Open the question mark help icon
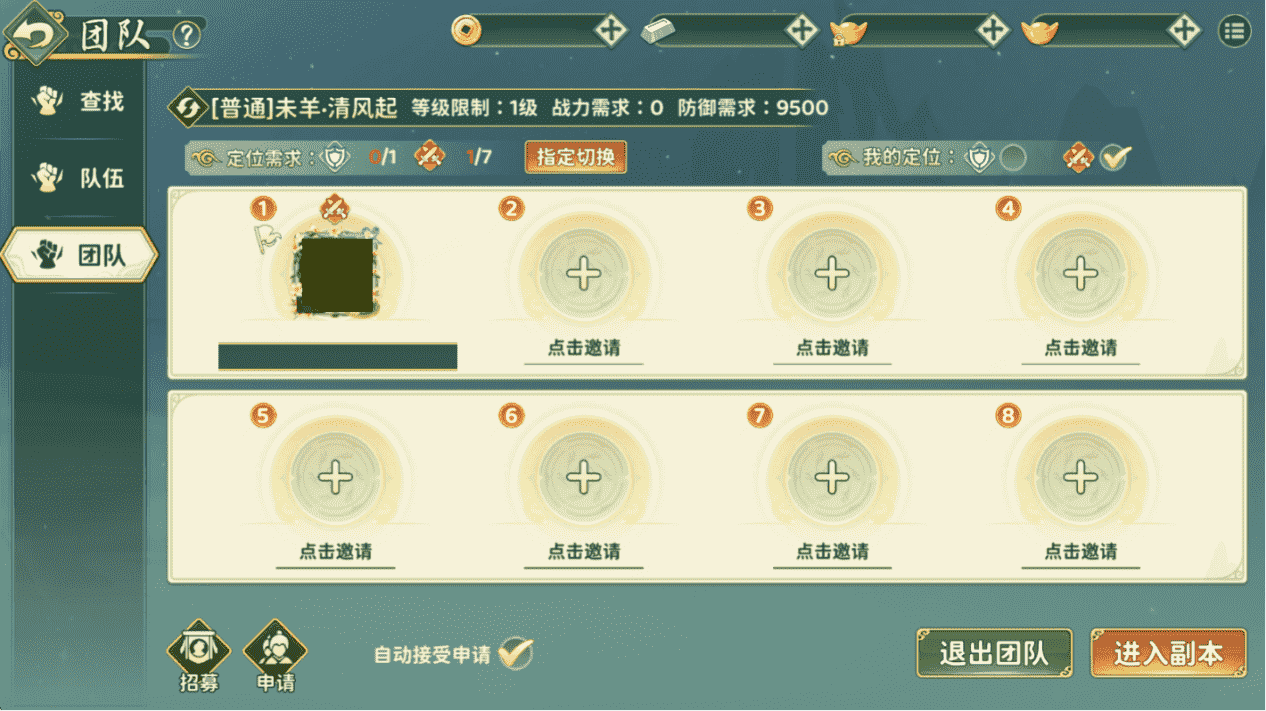 pos(186,36)
